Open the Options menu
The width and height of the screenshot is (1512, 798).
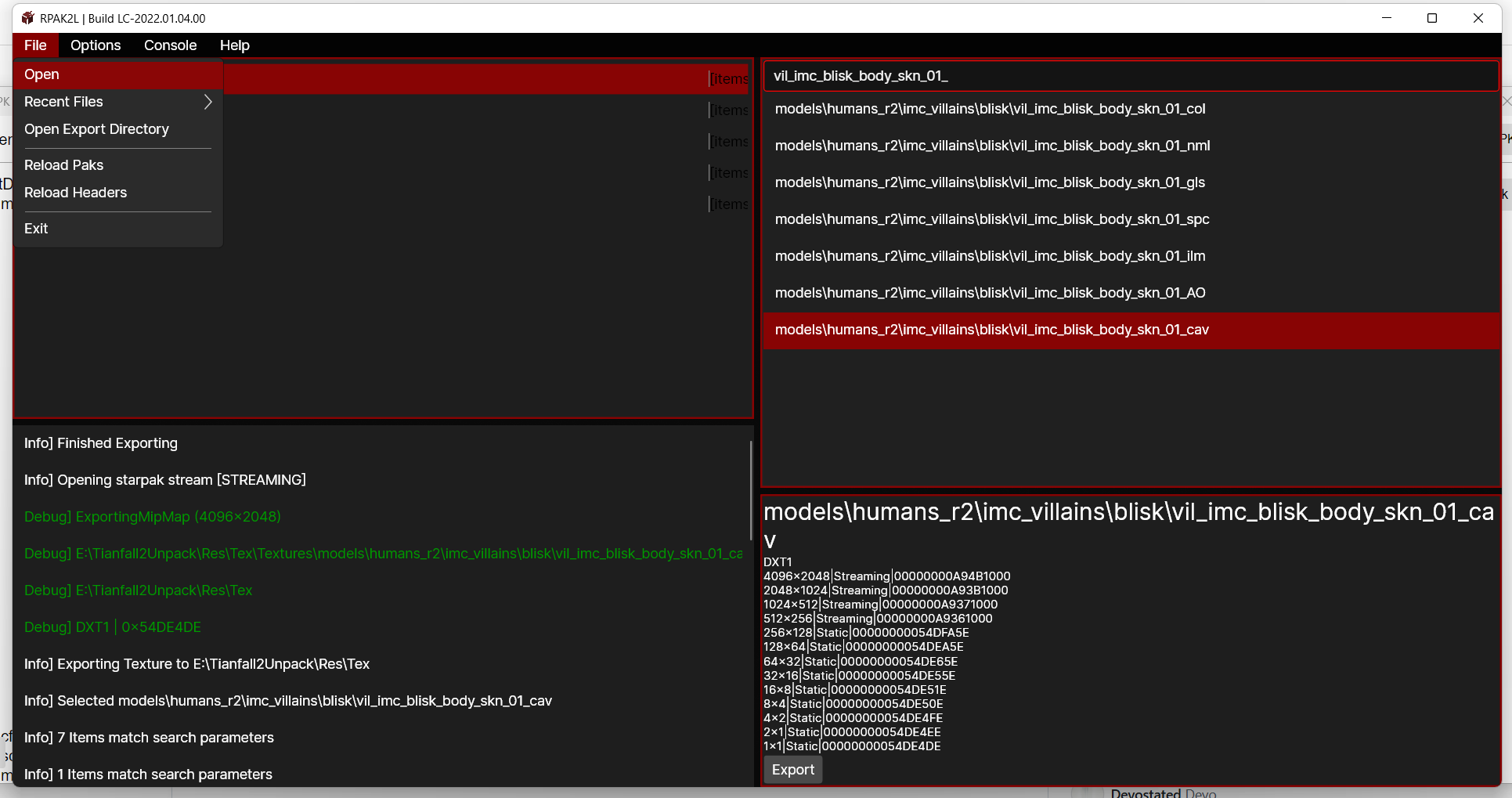click(96, 45)
